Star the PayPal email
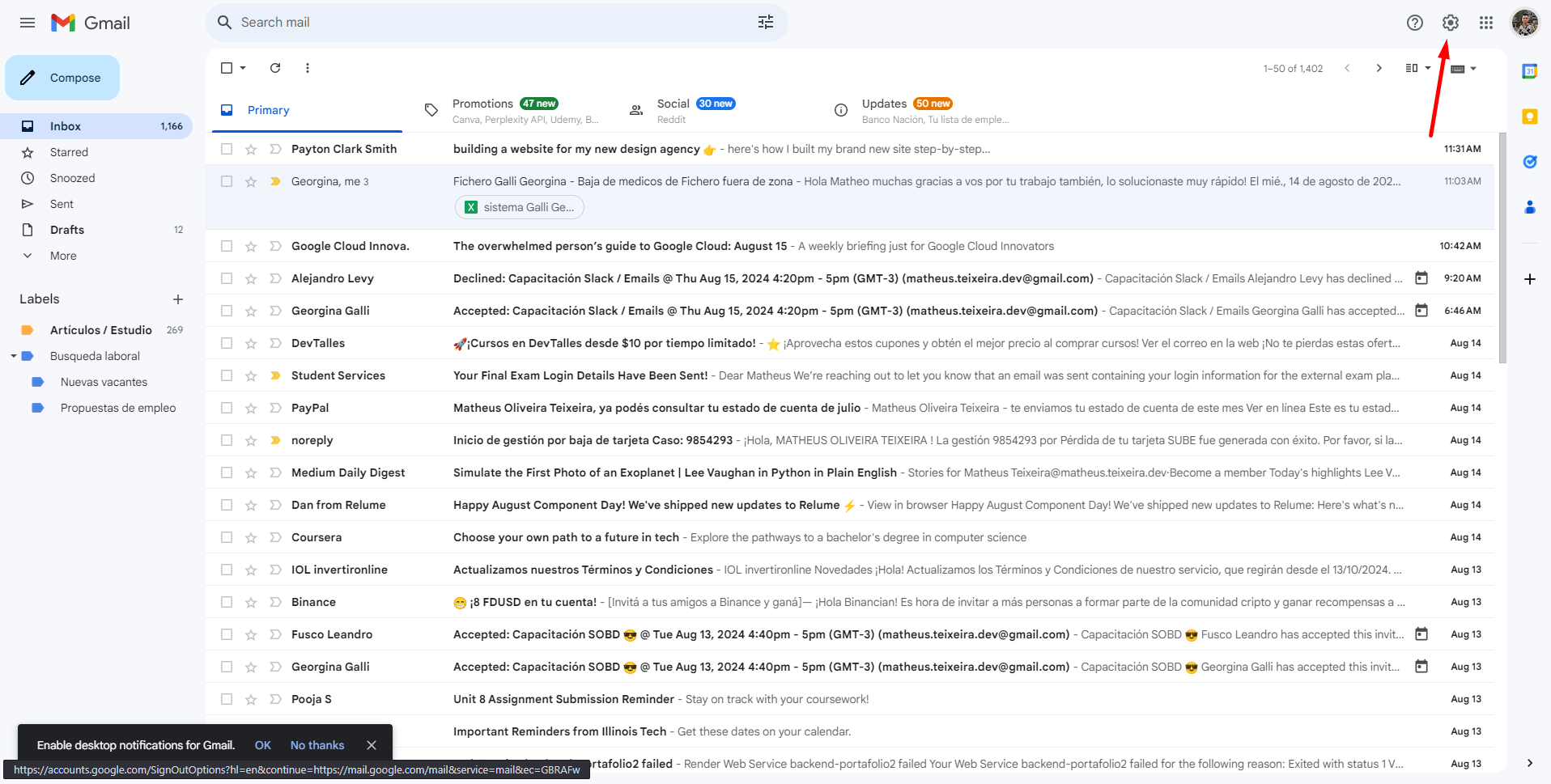Viewport: 1551px width, 784px height. pos(251,408)
